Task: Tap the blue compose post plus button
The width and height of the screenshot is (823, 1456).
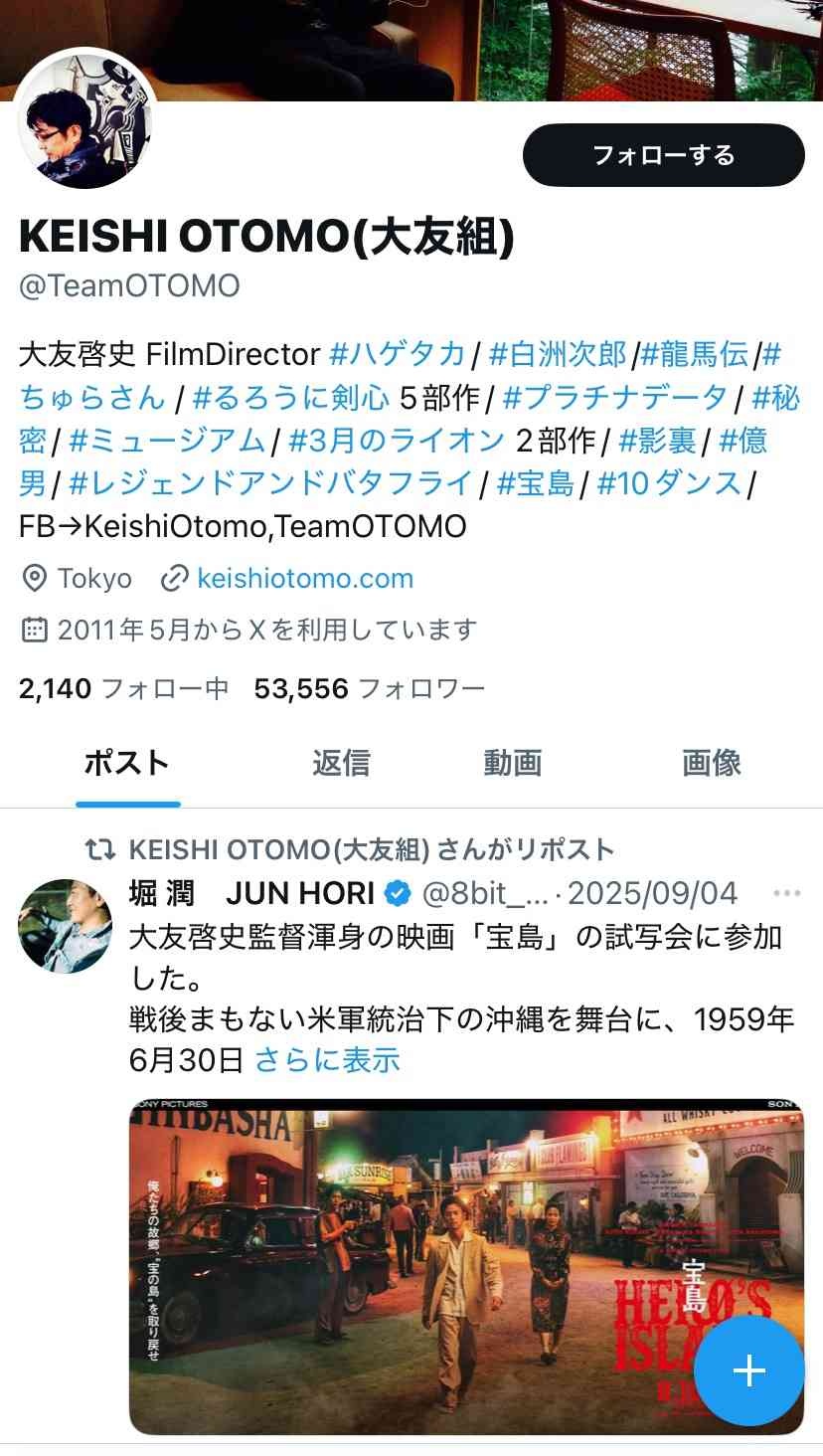Action: pyautogui.click(x=748, y=1371)
